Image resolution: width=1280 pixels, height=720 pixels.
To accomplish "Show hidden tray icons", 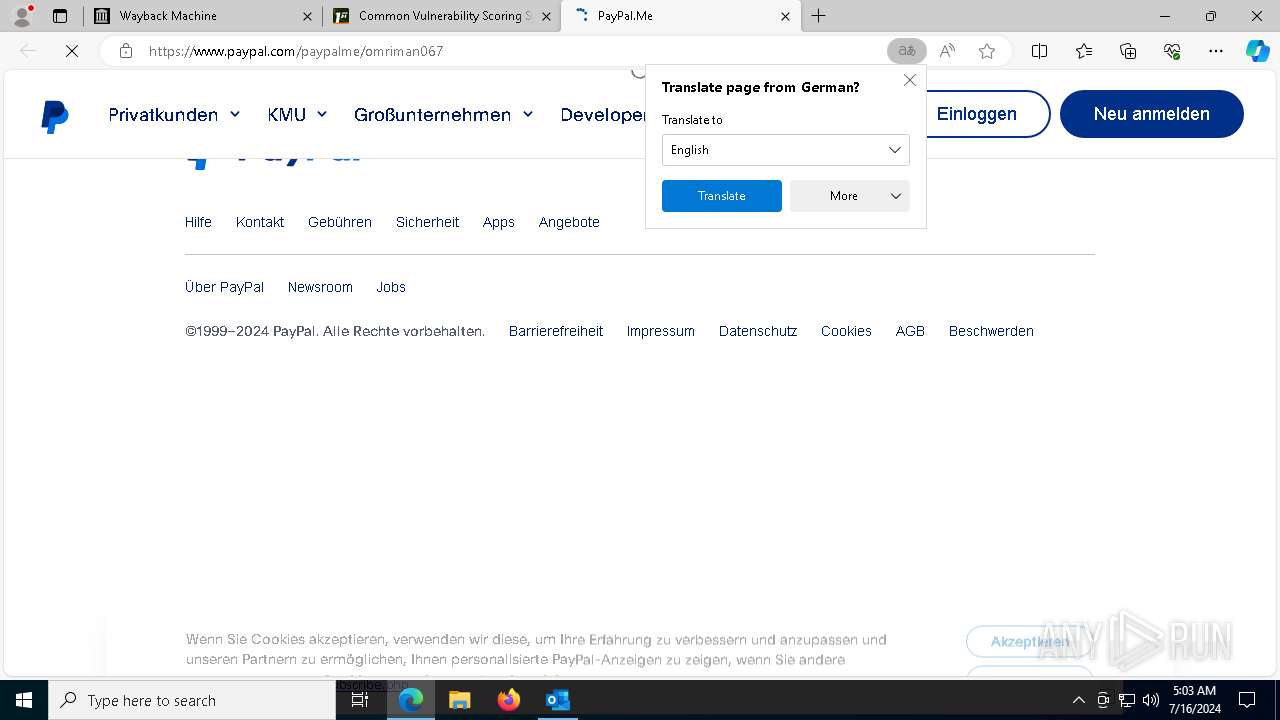I will click(1078, 700).
